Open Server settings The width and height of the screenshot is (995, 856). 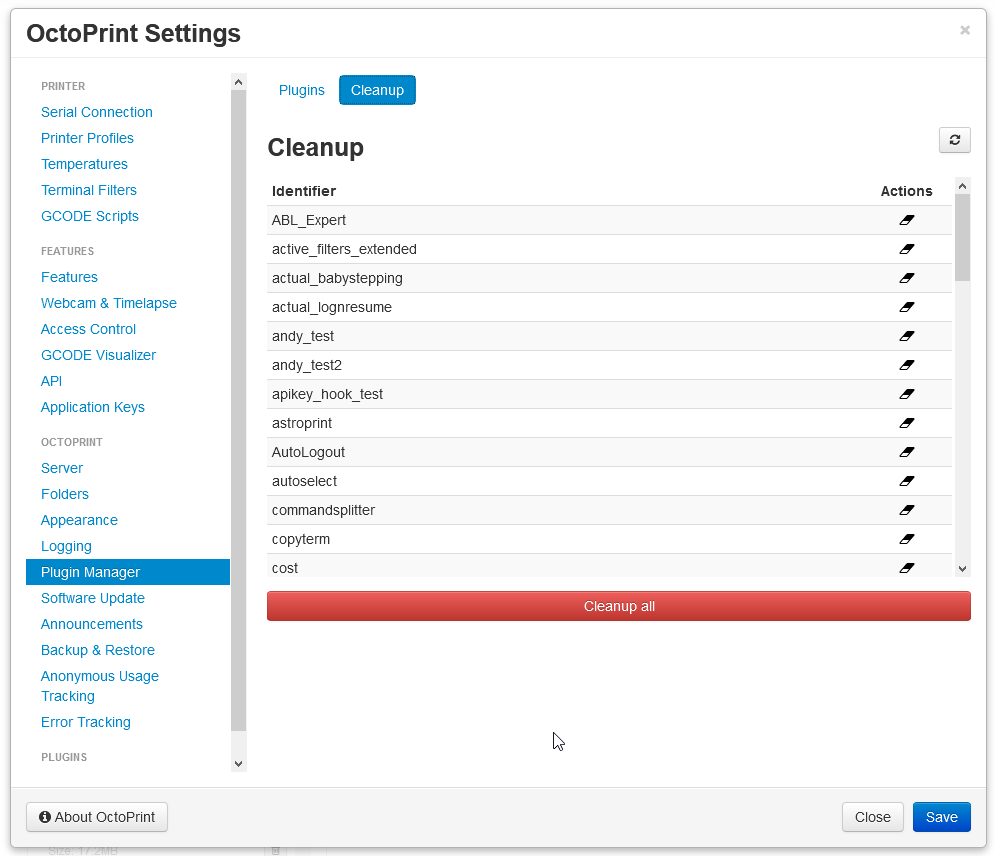(x=62, y=468)
